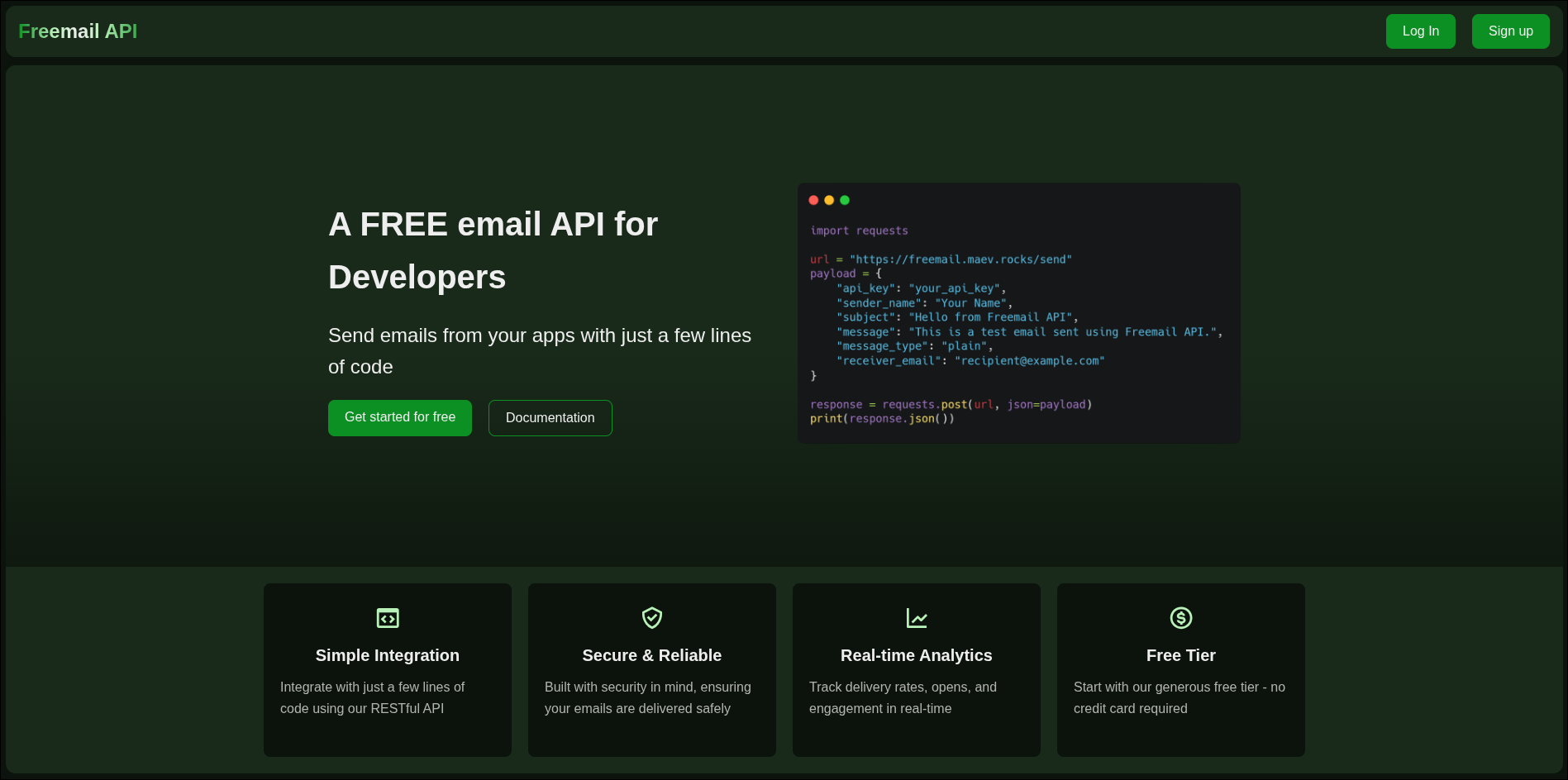Click the freemail.maev.rocks/send URL string

(x=960, y=259)
